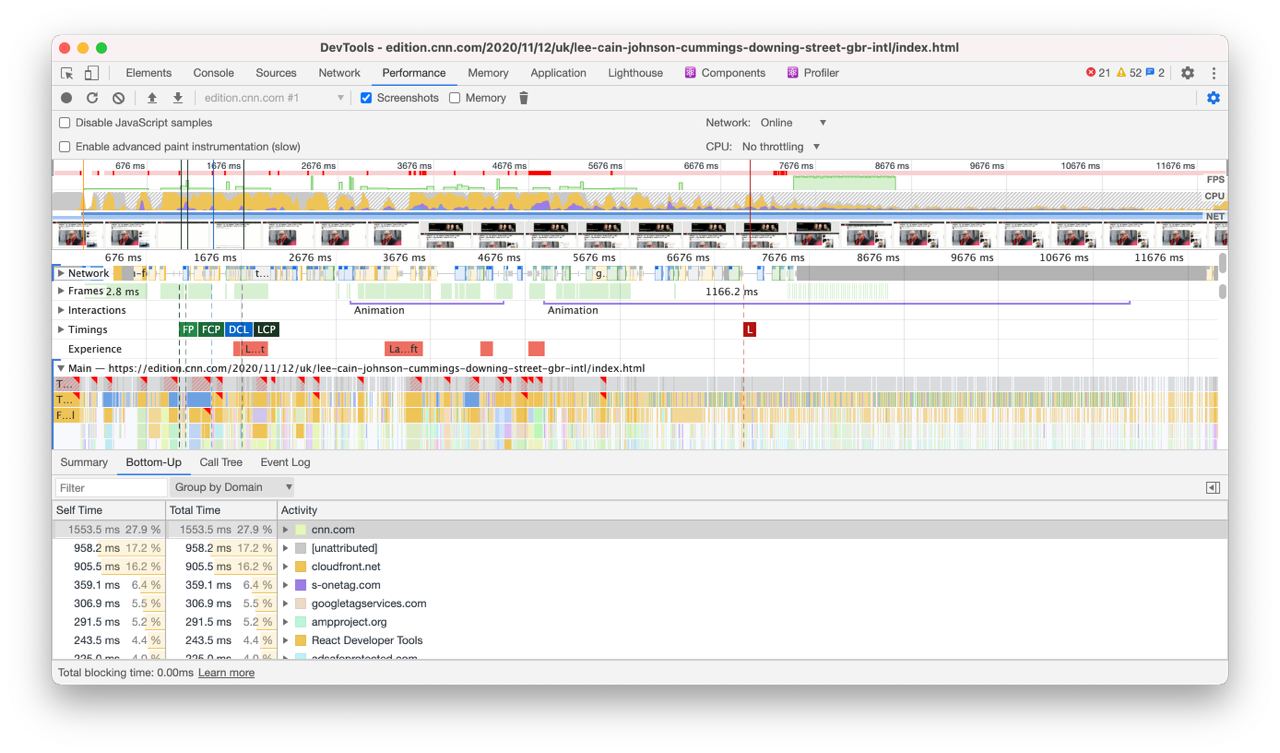
Task: Check Disable JavaScript samples
Action: pyautogui.click(x=65, y=123)
